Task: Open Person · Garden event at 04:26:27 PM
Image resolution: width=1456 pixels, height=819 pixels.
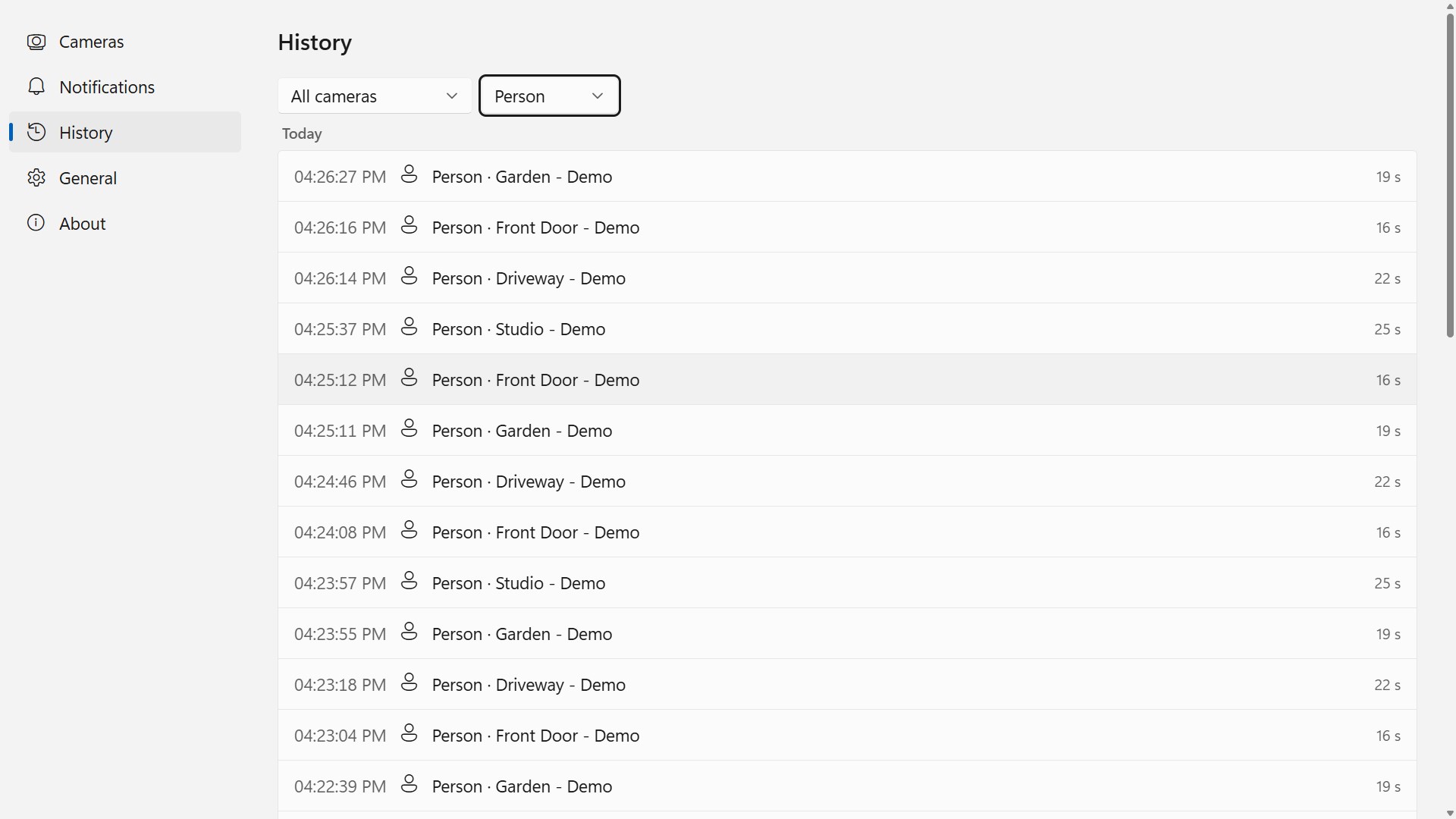Action: tap(847, 177)
